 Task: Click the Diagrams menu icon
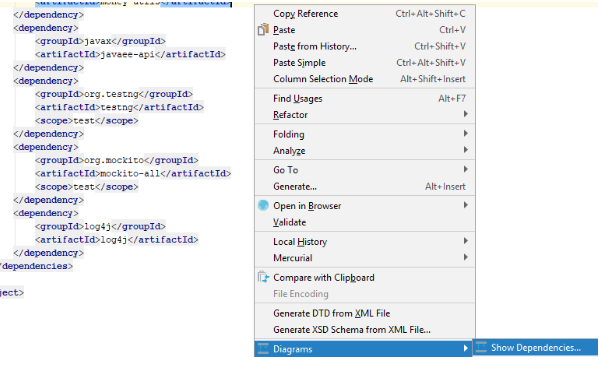click(x=263, y=349)
